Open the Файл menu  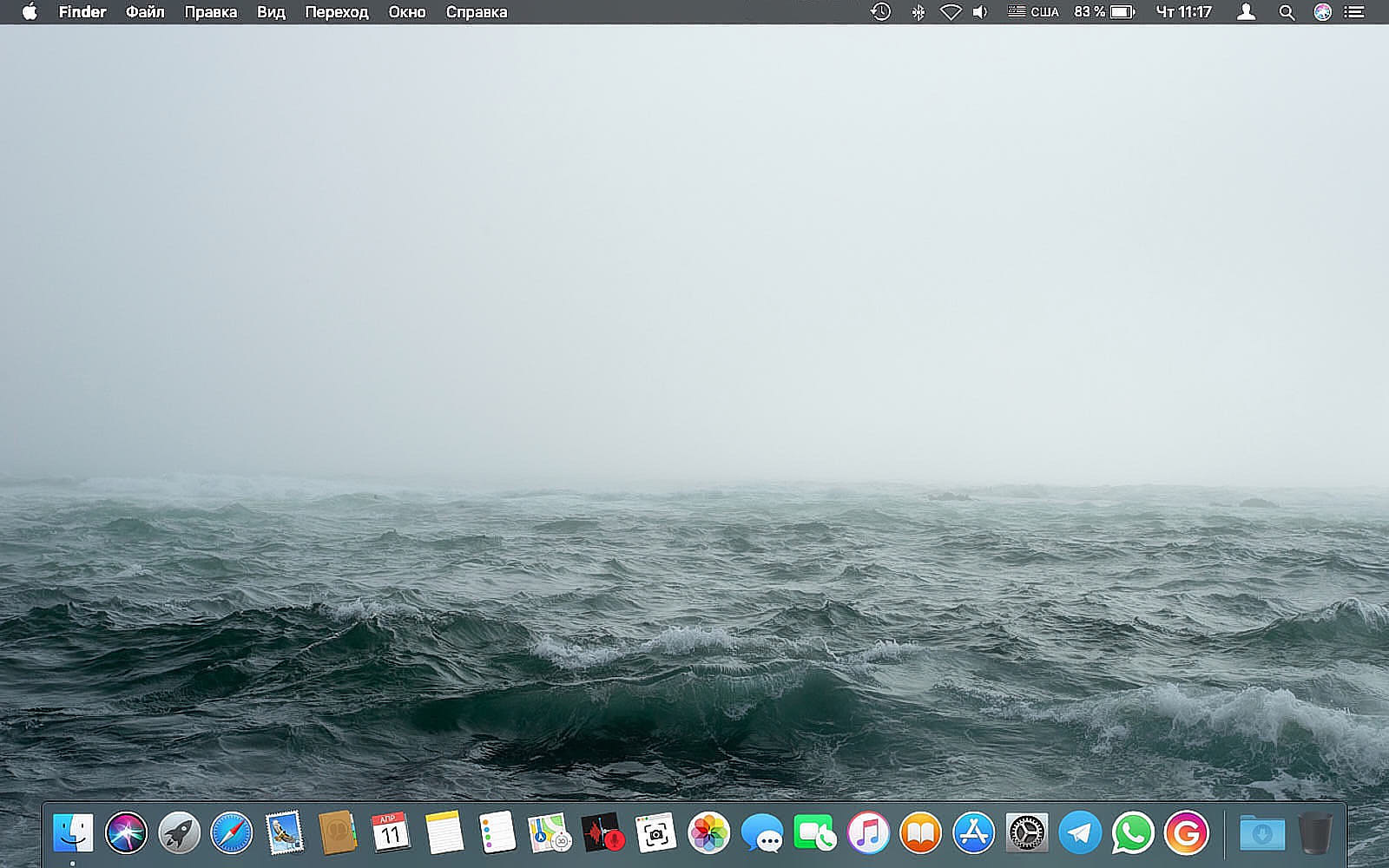pos(145,12)
